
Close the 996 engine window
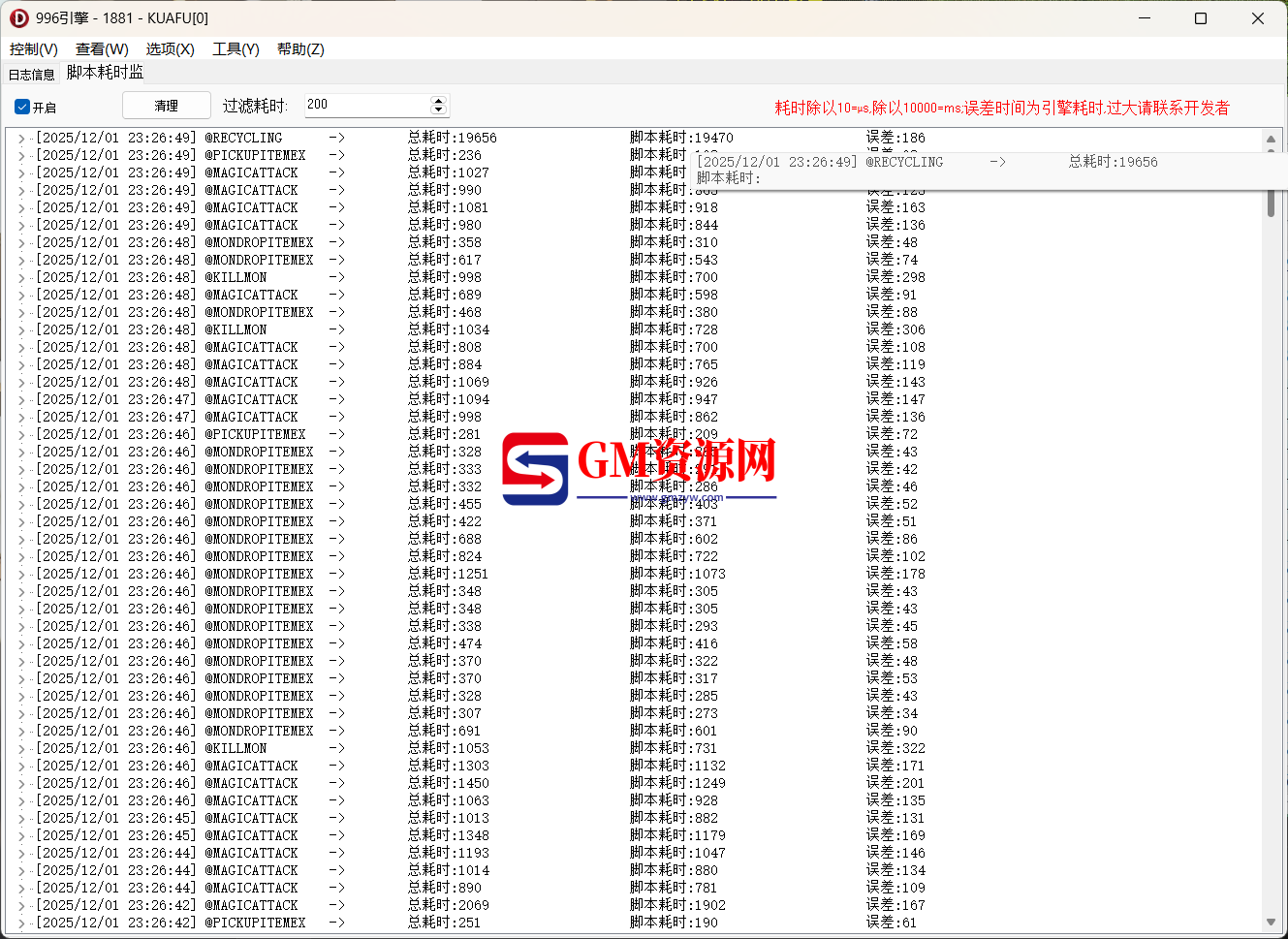click(1258, 18)
